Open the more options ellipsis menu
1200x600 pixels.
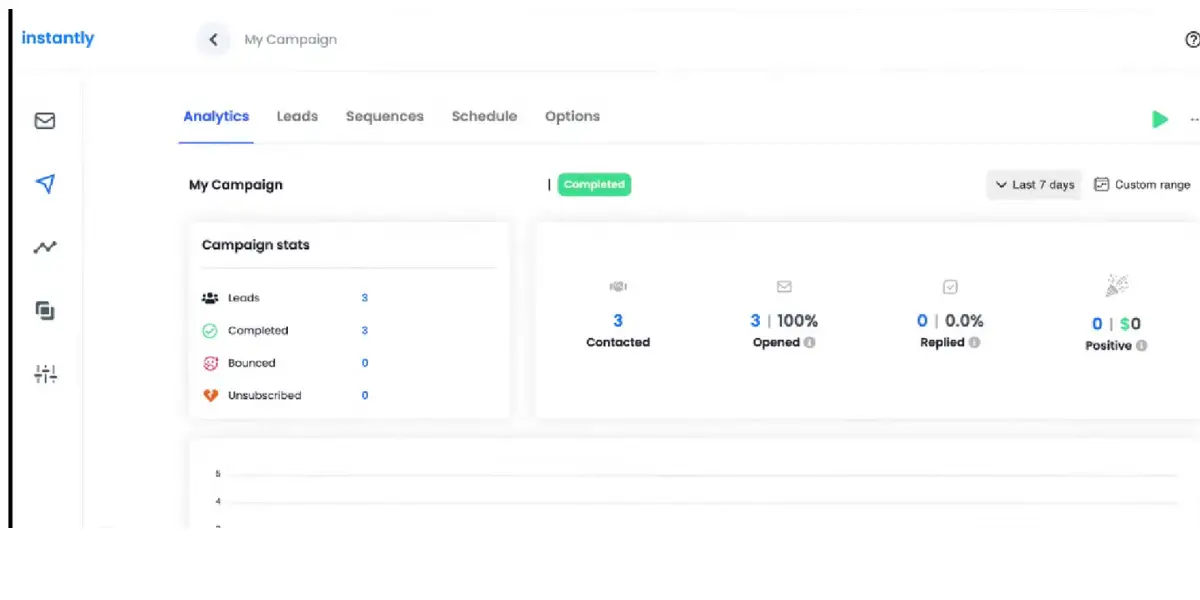tap(1195, 119)
